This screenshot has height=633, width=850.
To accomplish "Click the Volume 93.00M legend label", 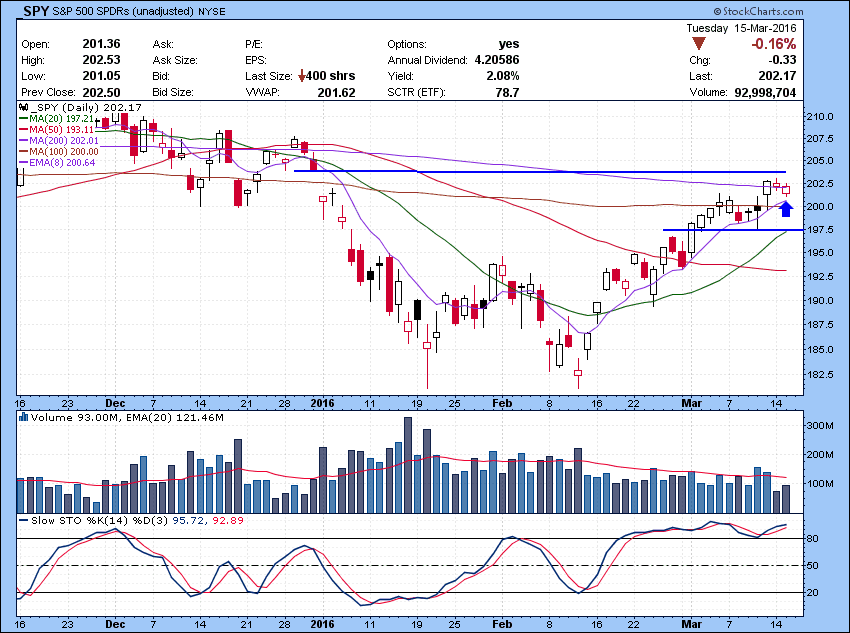I will pos(75,418).
